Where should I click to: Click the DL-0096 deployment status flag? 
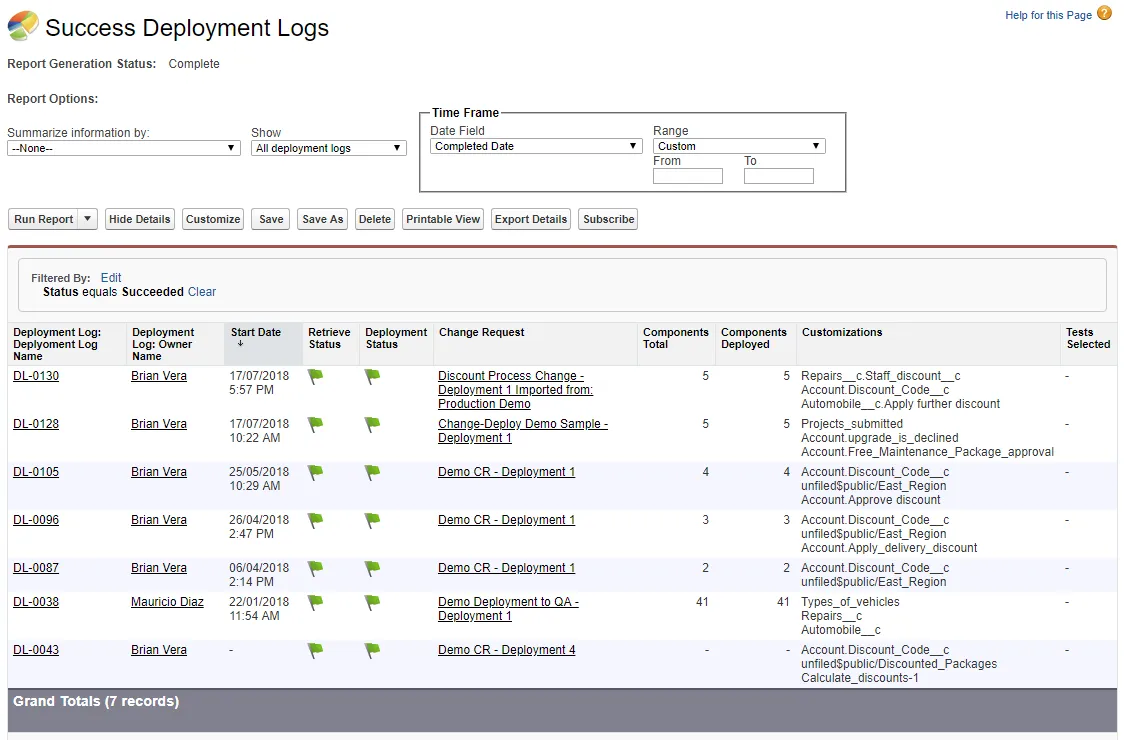[x=372, y=521]
